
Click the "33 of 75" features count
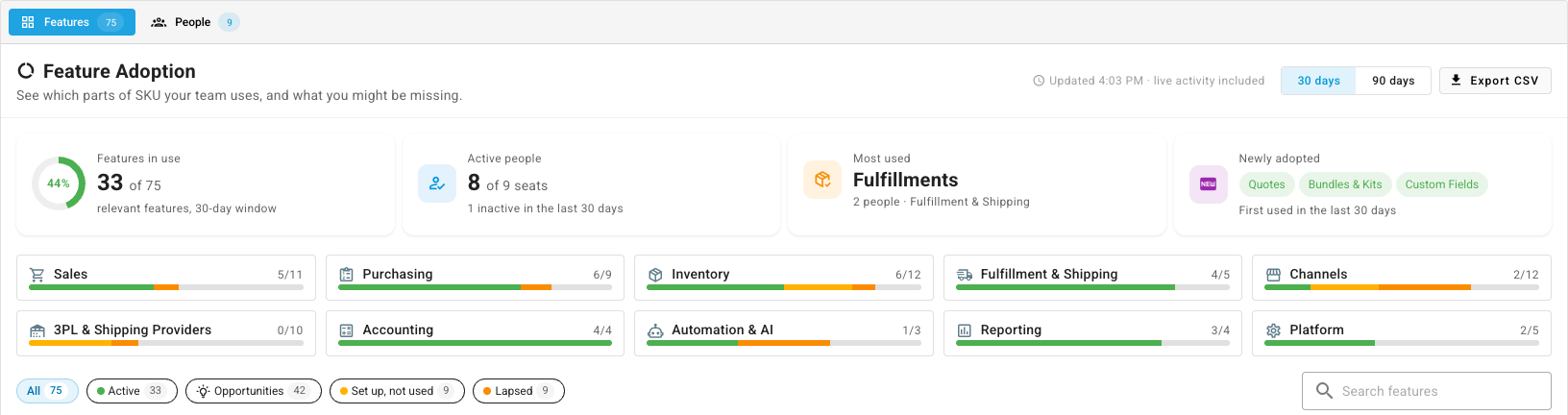click(129, 183)
